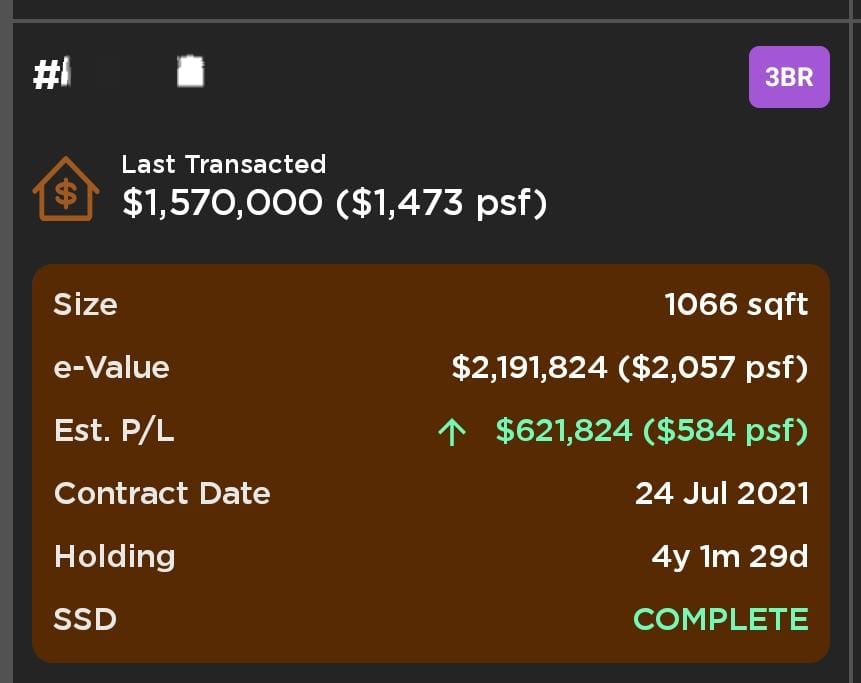Click the divider line above the card
The image size is (861, 683).
point(430,21)
